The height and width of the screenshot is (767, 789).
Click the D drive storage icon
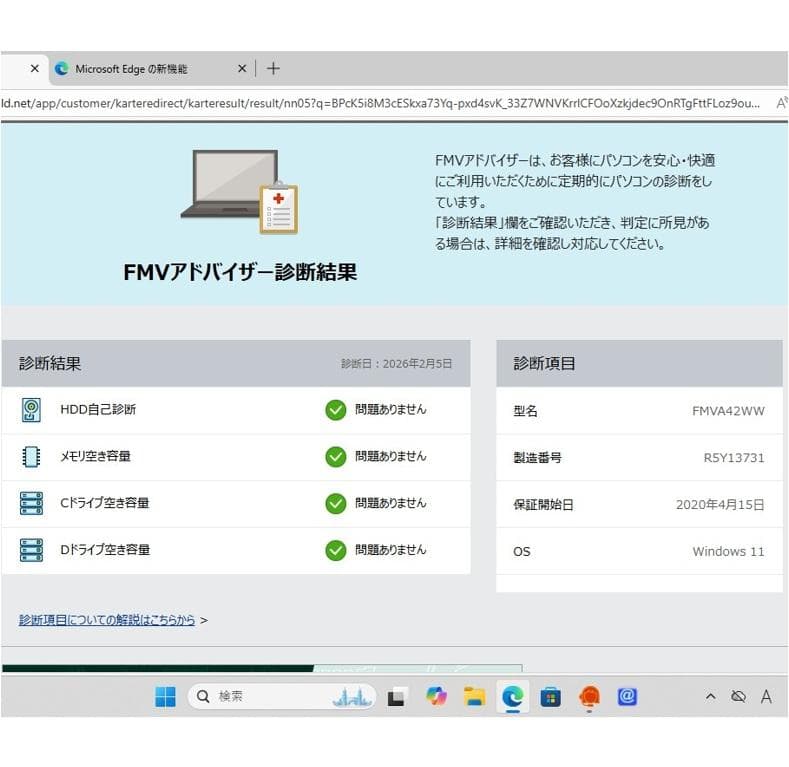[x=31, y=550]
